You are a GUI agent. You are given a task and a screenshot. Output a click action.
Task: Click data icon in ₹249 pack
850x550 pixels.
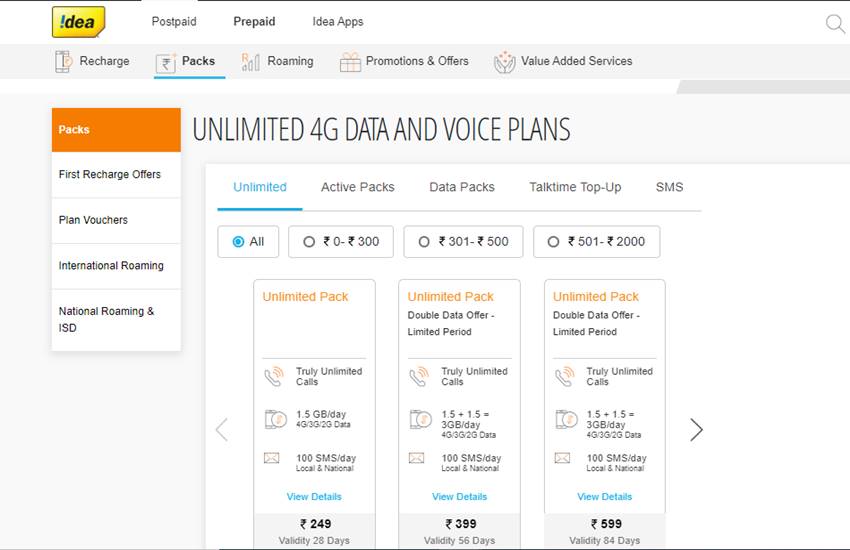click(275, 419)
